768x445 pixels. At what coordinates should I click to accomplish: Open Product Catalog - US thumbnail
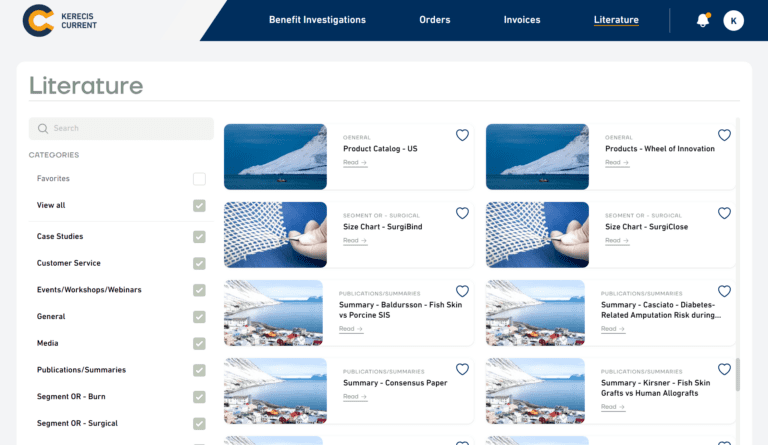275,157
